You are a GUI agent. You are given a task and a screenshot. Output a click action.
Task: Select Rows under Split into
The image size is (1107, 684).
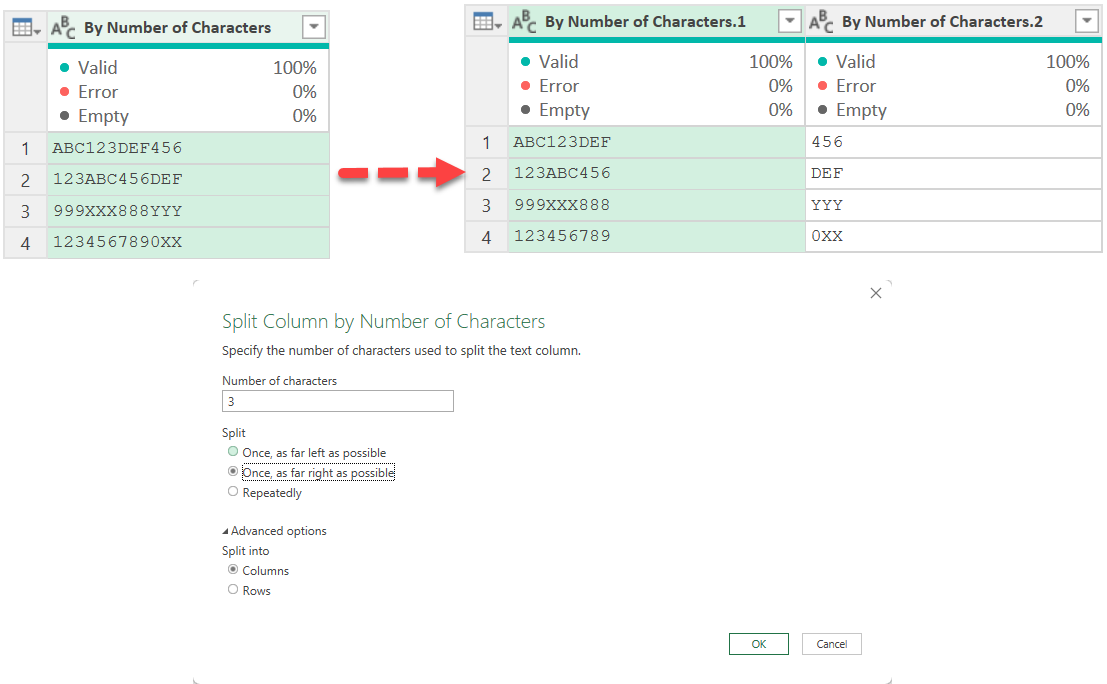[x=233, y=590]
